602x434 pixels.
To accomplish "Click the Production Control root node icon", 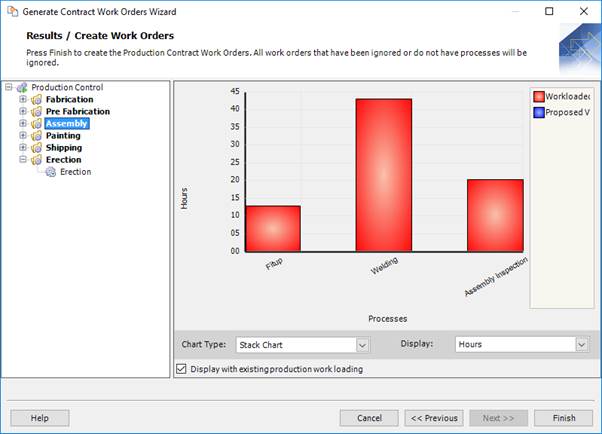I will tap(22, 88).
